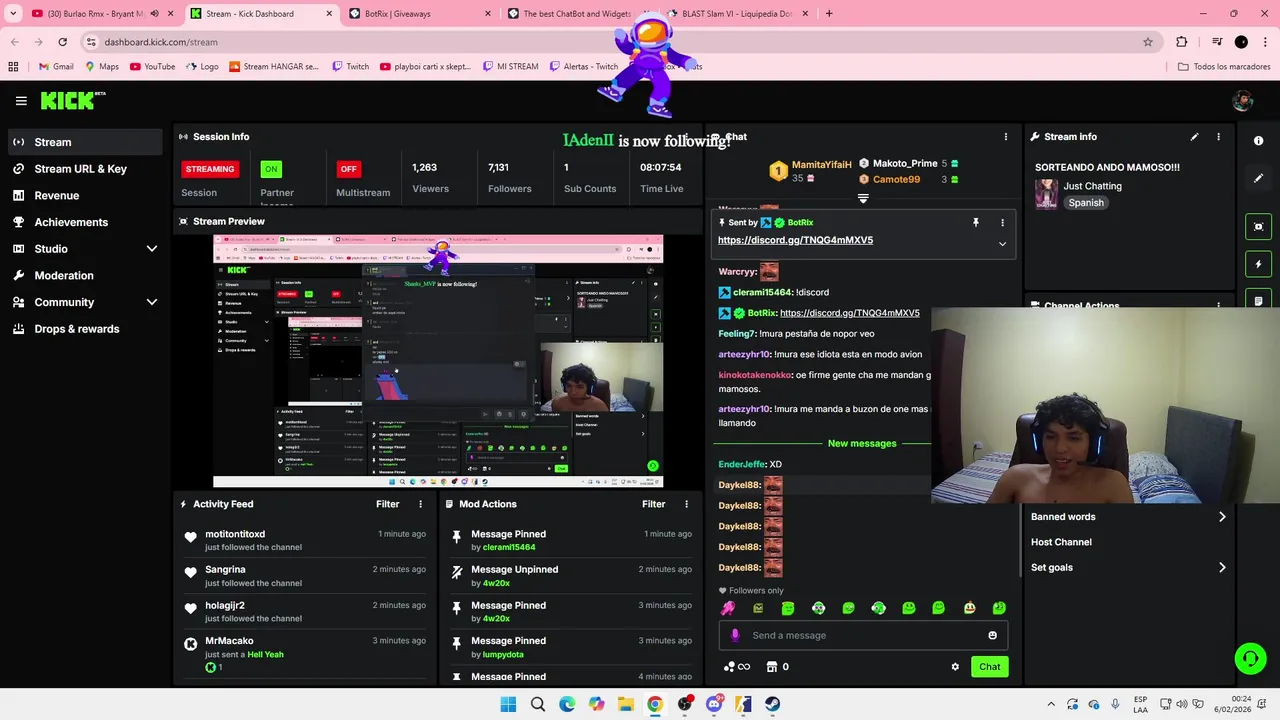
Task: Open the Moderation page
Action: [x=85, y=276]
